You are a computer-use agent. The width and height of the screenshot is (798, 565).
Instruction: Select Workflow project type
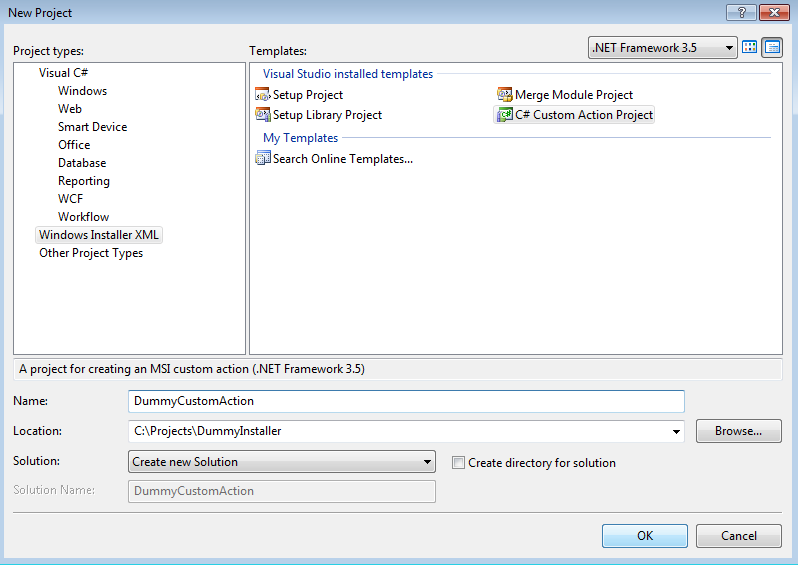click(83, 217)
